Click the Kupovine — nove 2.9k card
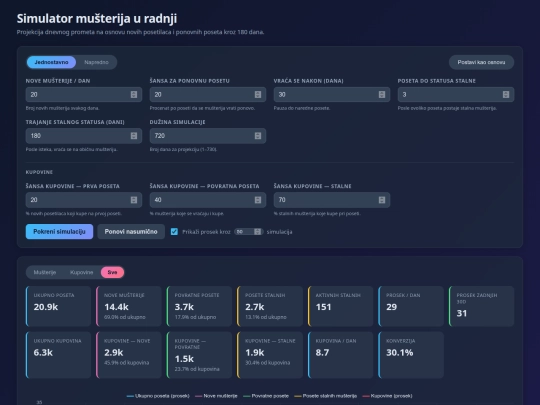 129,355
